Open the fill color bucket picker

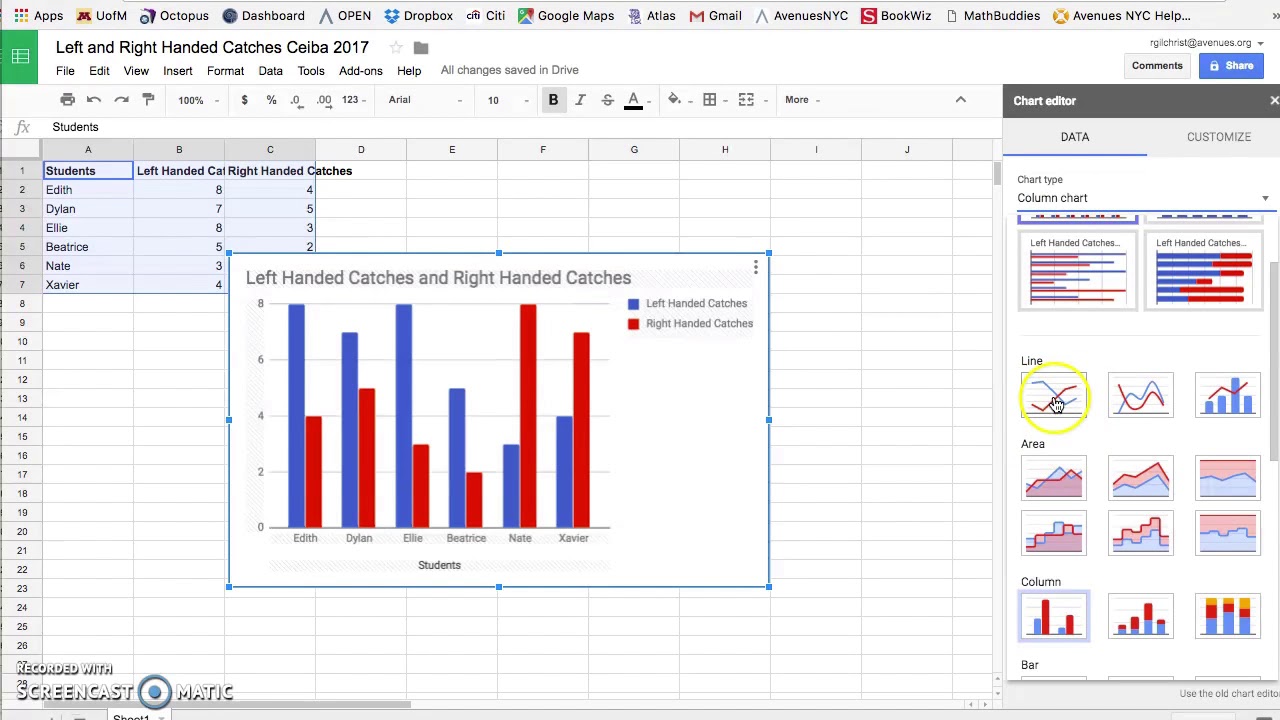[x=678, y=100]
